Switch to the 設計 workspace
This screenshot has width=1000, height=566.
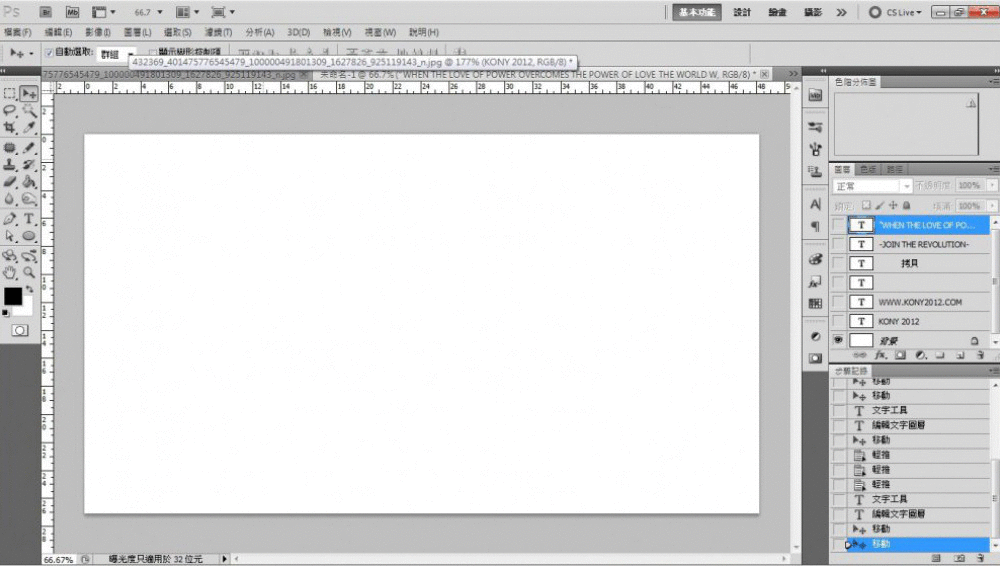coord(742,12)
